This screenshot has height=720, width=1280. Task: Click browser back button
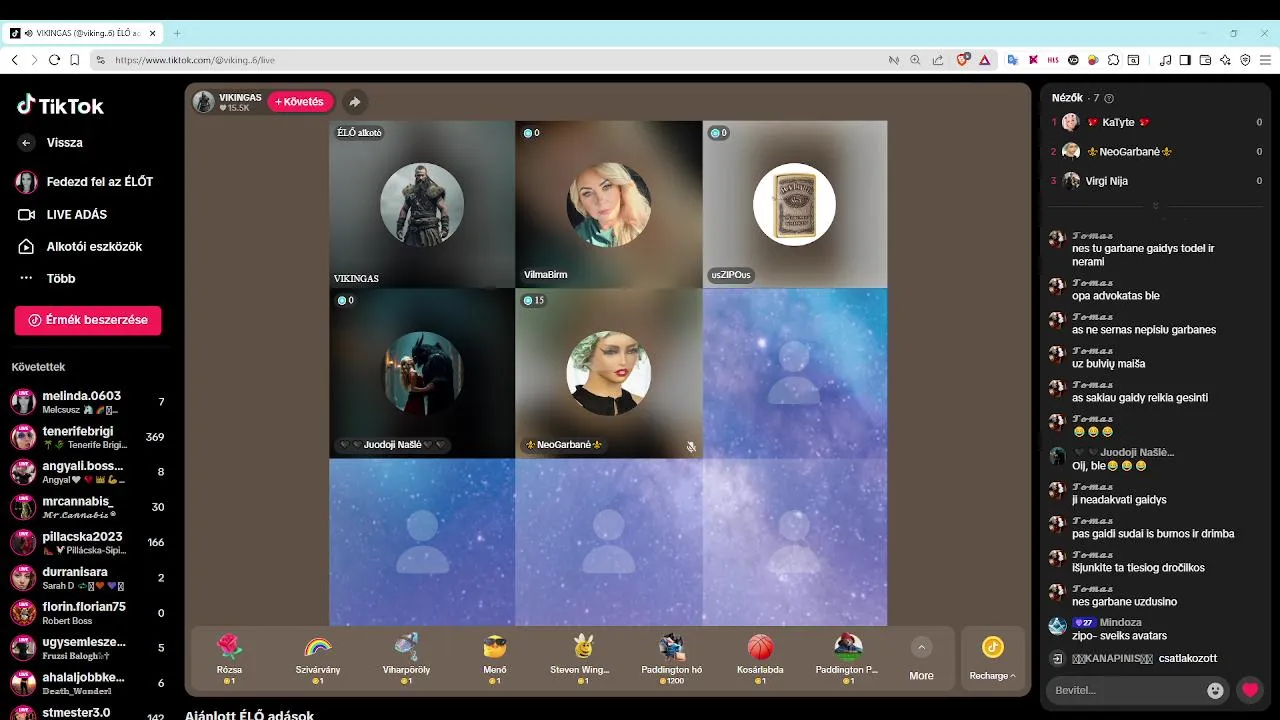pyautogui.click(x=14, y=60)
